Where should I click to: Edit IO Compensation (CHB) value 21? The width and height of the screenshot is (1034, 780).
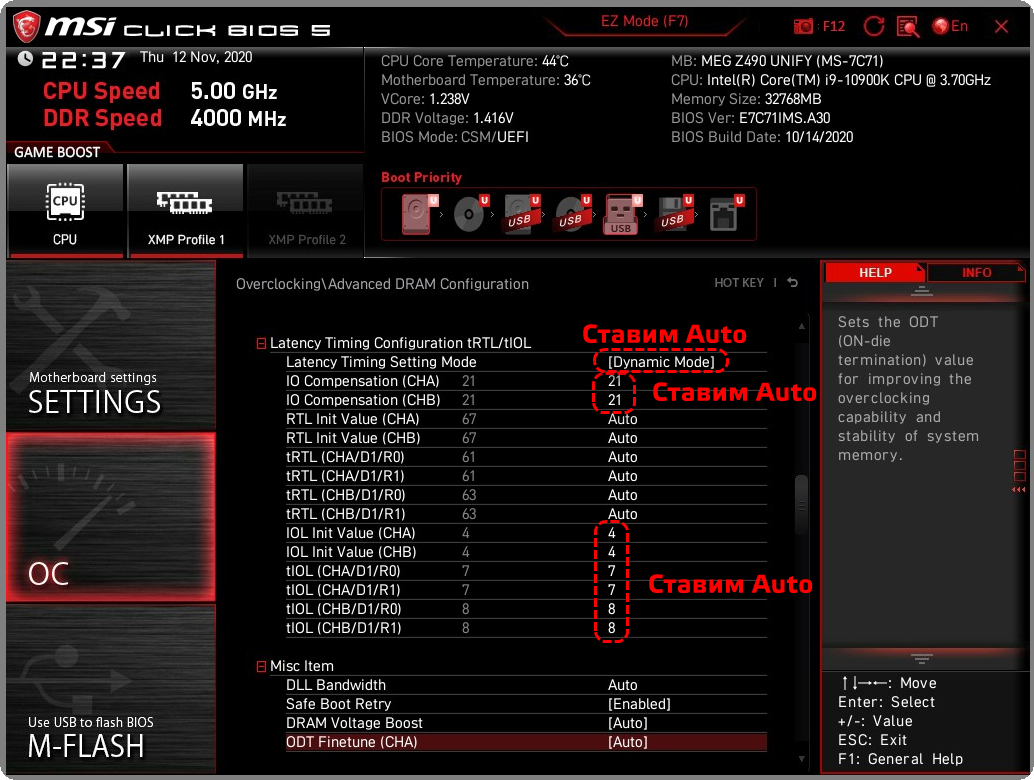(x=615, y=400)
